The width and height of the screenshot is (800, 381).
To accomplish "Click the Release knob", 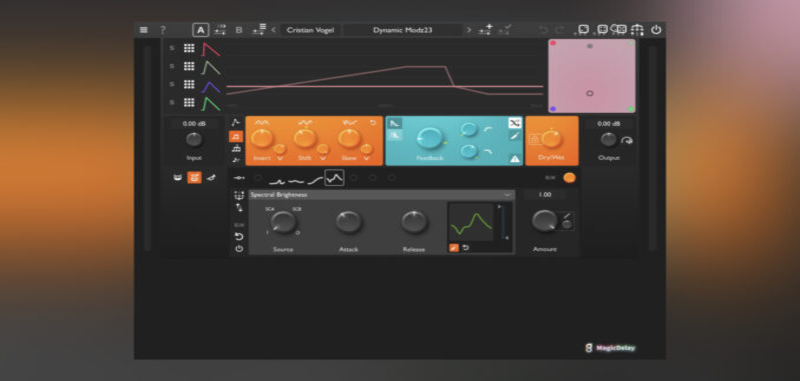I will pos(414,222).
